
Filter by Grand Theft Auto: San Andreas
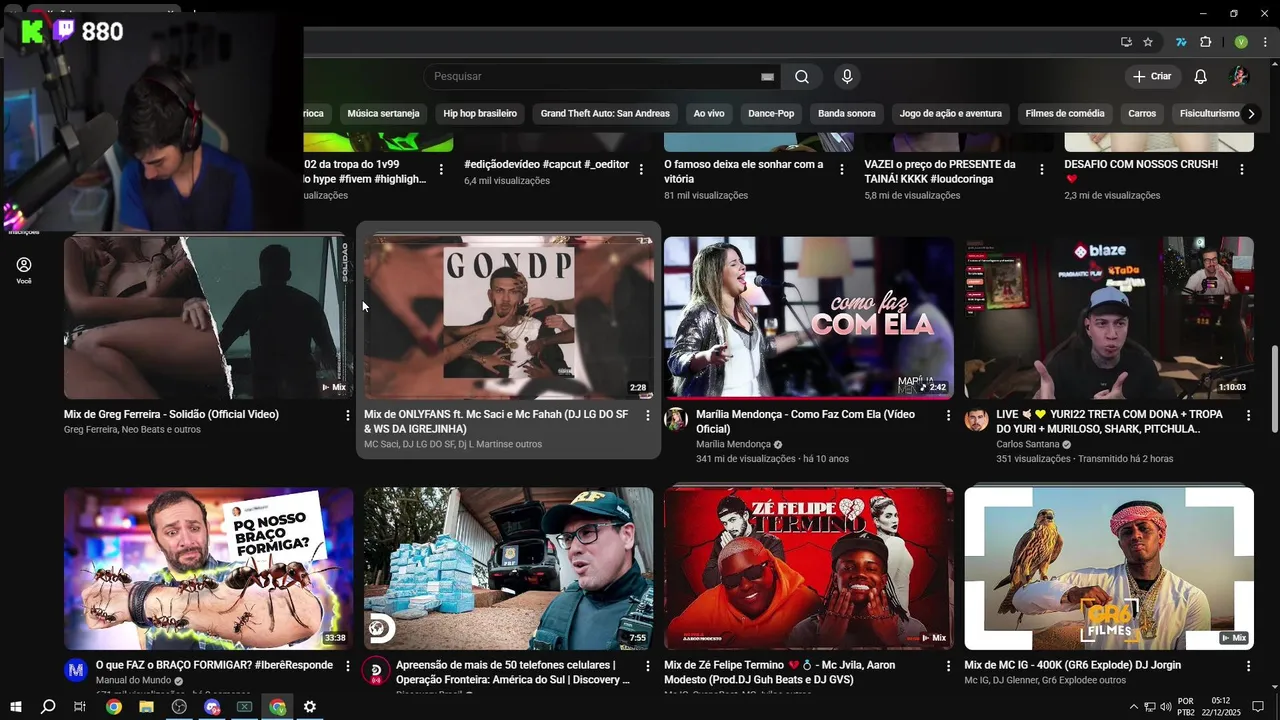click(x=605, y=114)
